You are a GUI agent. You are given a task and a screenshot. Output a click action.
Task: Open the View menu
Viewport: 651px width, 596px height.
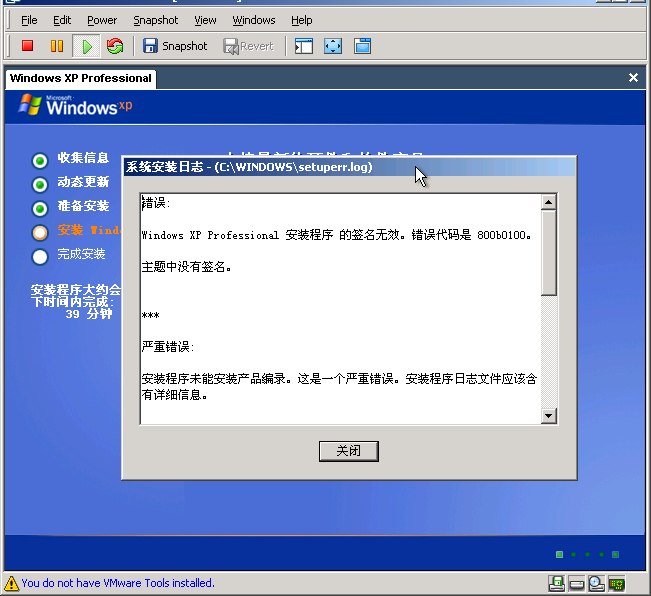pyautogui.click(x=205, y=20)
